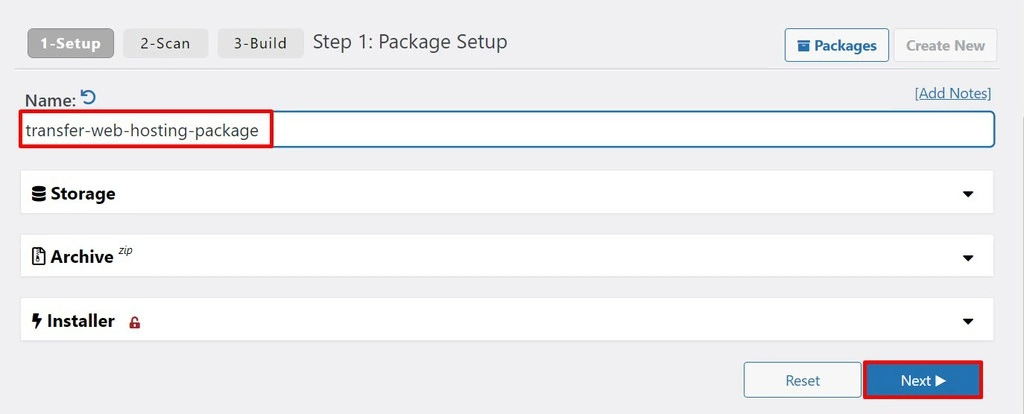Go to the 2-Scan step tab
The width and height of the screenshot is (1024, 414).
coord(166,44)
